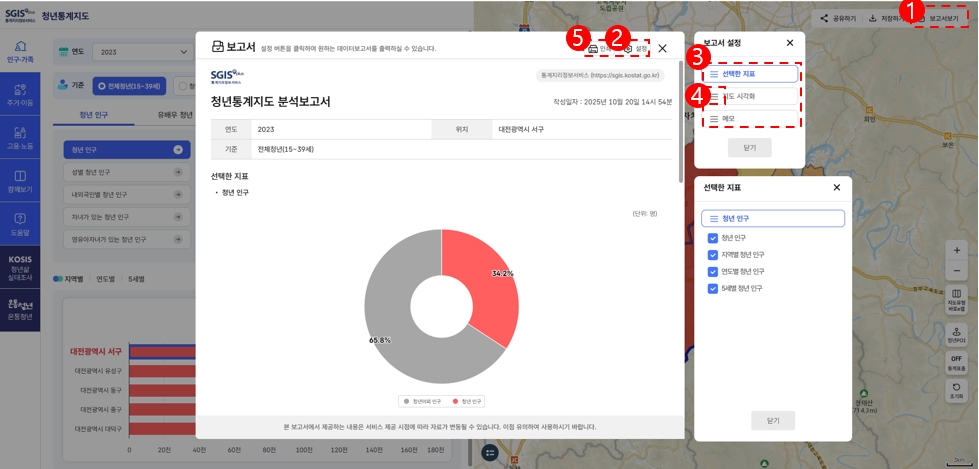The width and height of the screenshot is (979, 469).
Task: Open the KOSIS 청년삶 실태조사 link
Action: click(20, 267)
